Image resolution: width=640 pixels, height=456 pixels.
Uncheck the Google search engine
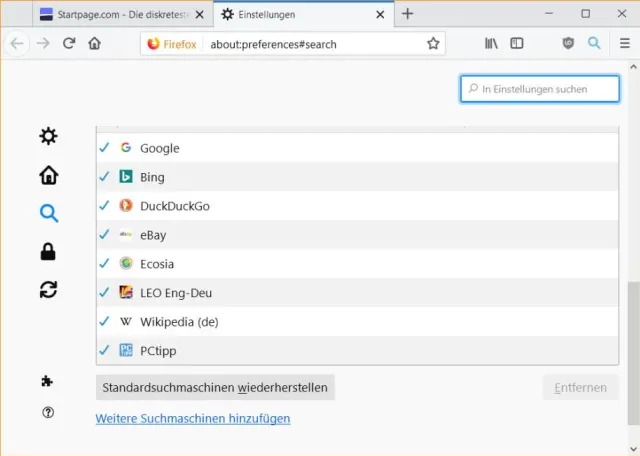click(x=104, y=148)
